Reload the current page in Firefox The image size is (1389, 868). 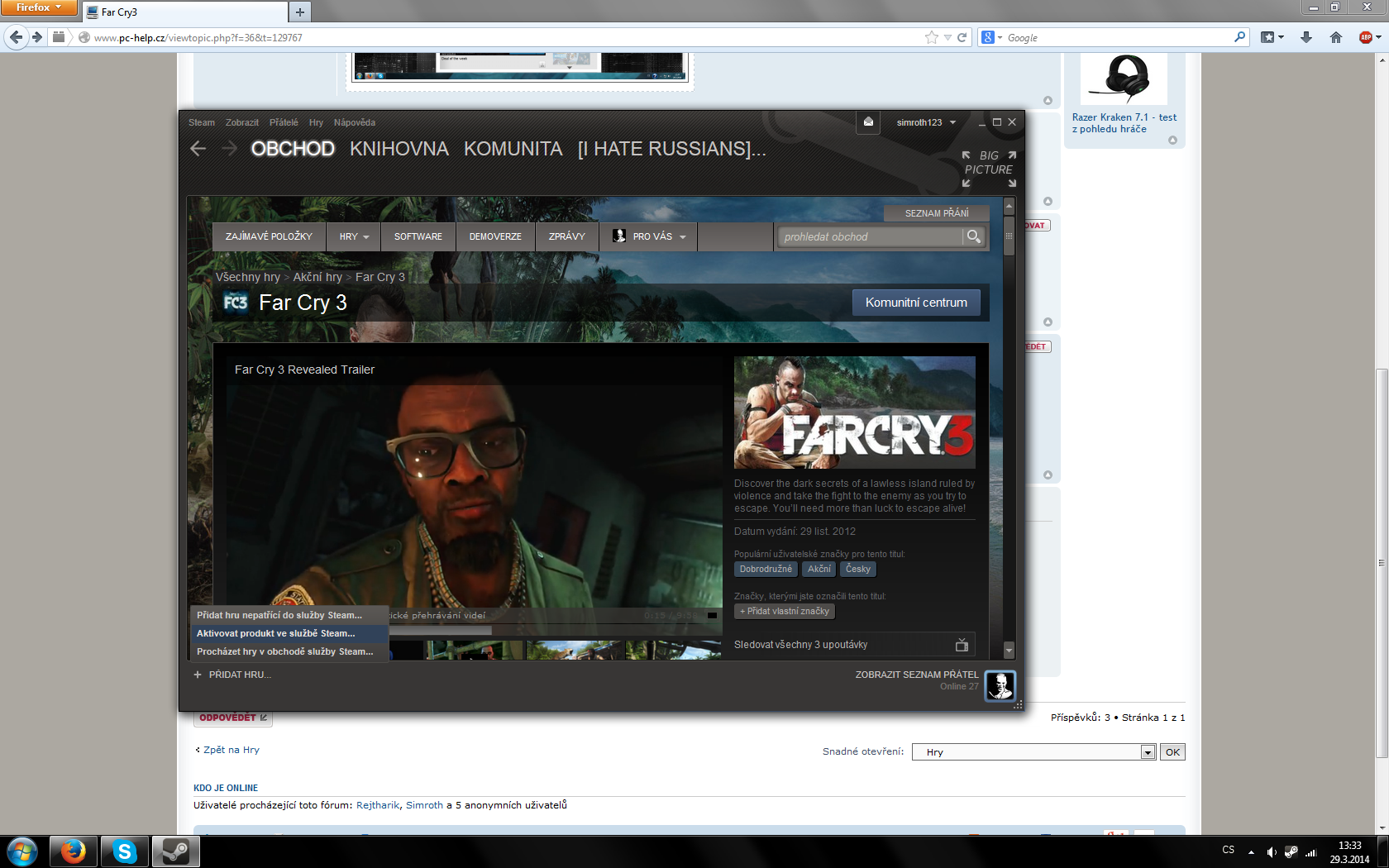(x=962, y=37)
